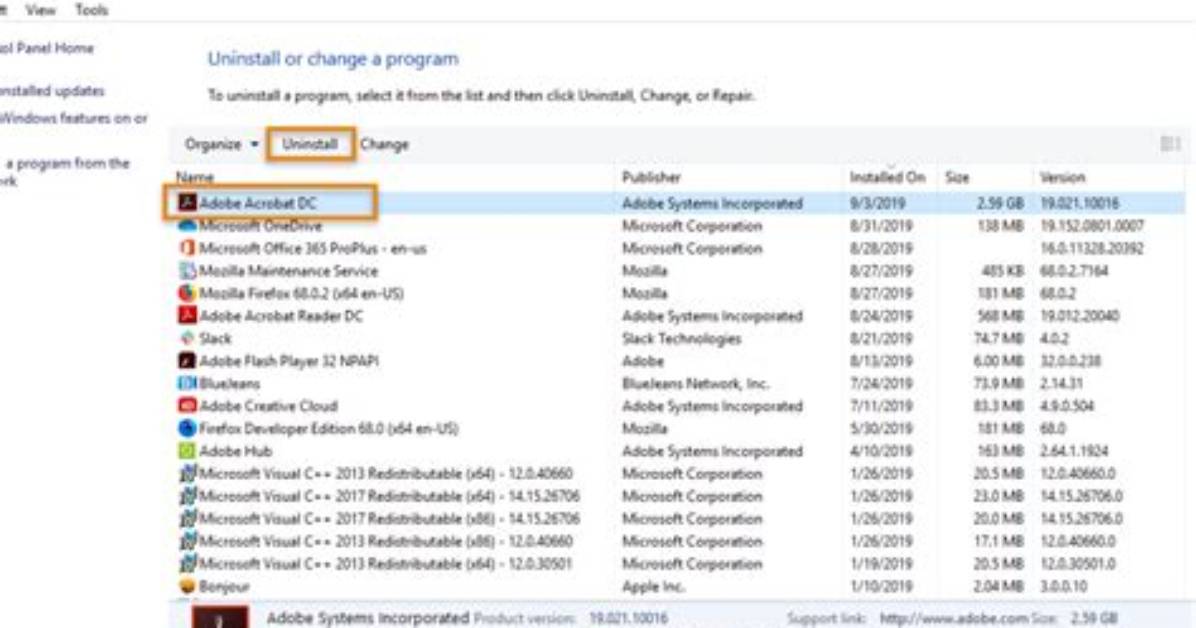Screen dimensions: 1196x628
Task: Sort by the Installed On column header
Action: pos(887,177)
